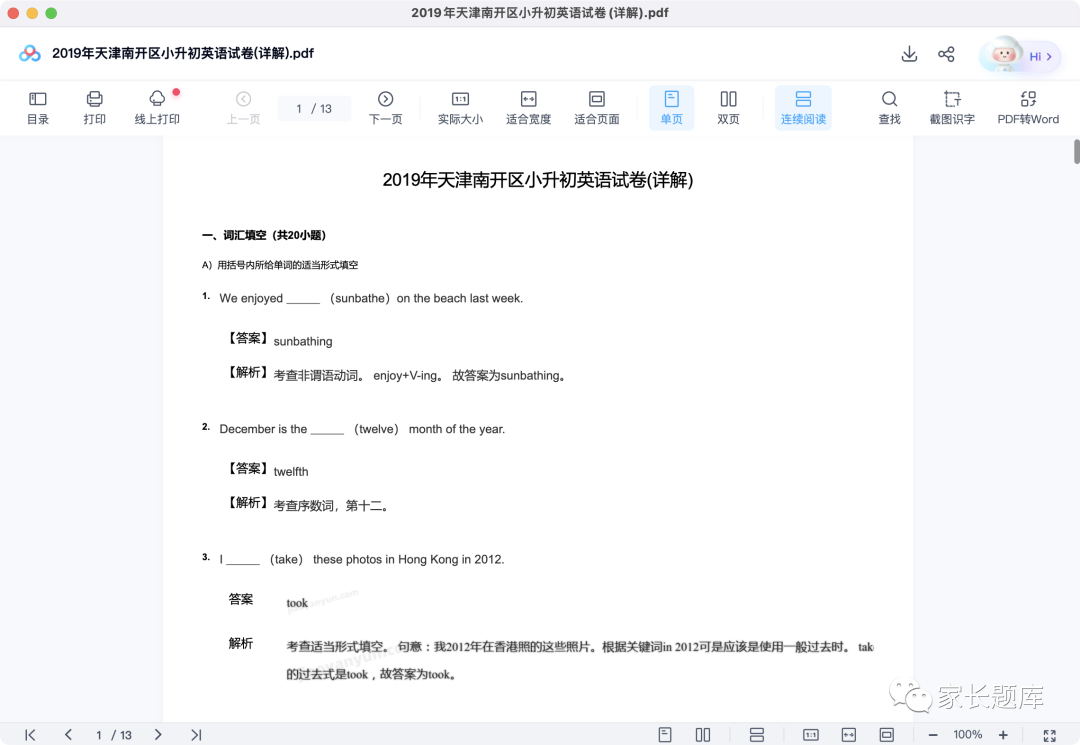This screenshot has height=745, width=1080.
Task: Enter fullscreen with the expand icon
Action: [x=1049, y=735]
